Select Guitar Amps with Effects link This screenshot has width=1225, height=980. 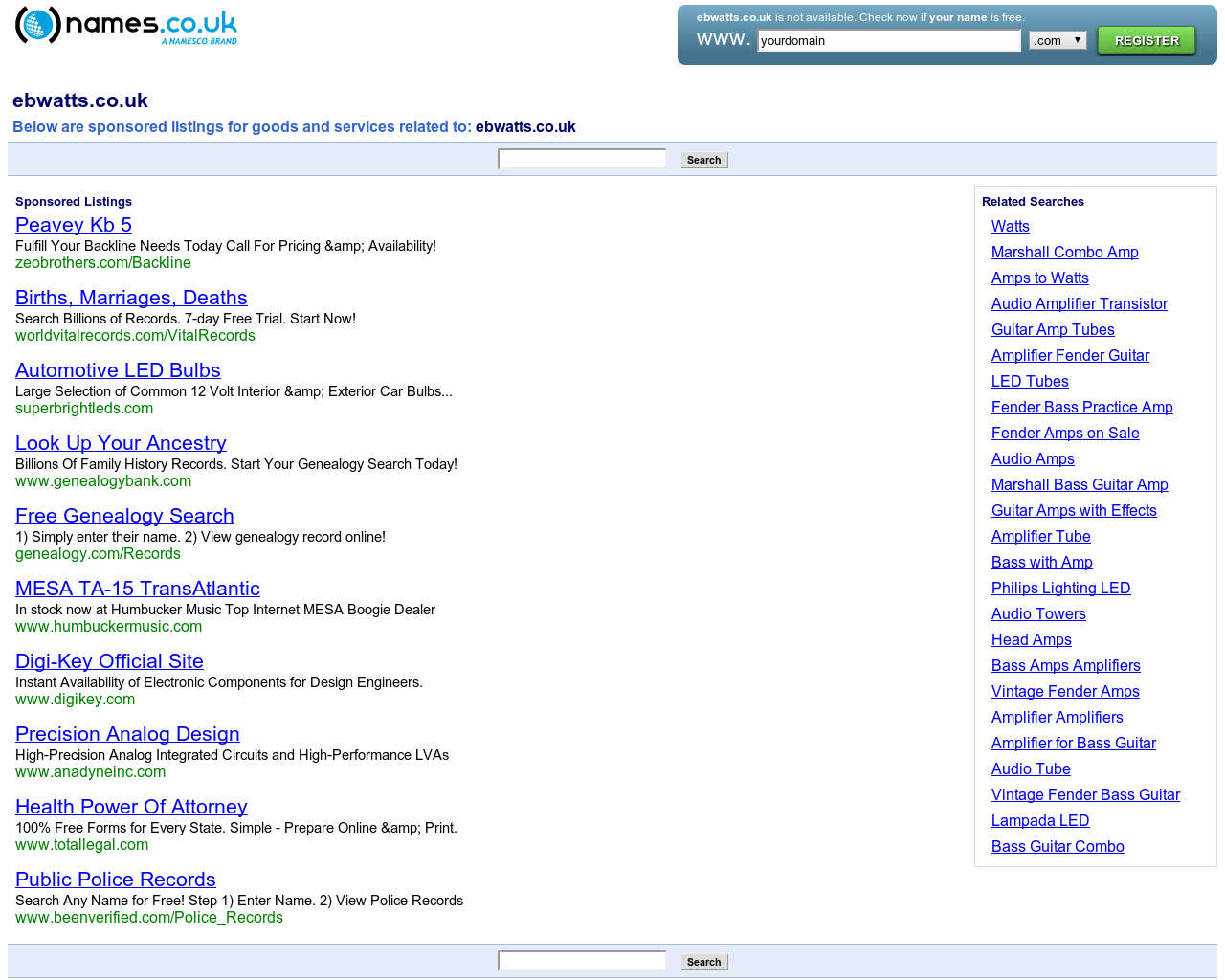(1074, 511)
